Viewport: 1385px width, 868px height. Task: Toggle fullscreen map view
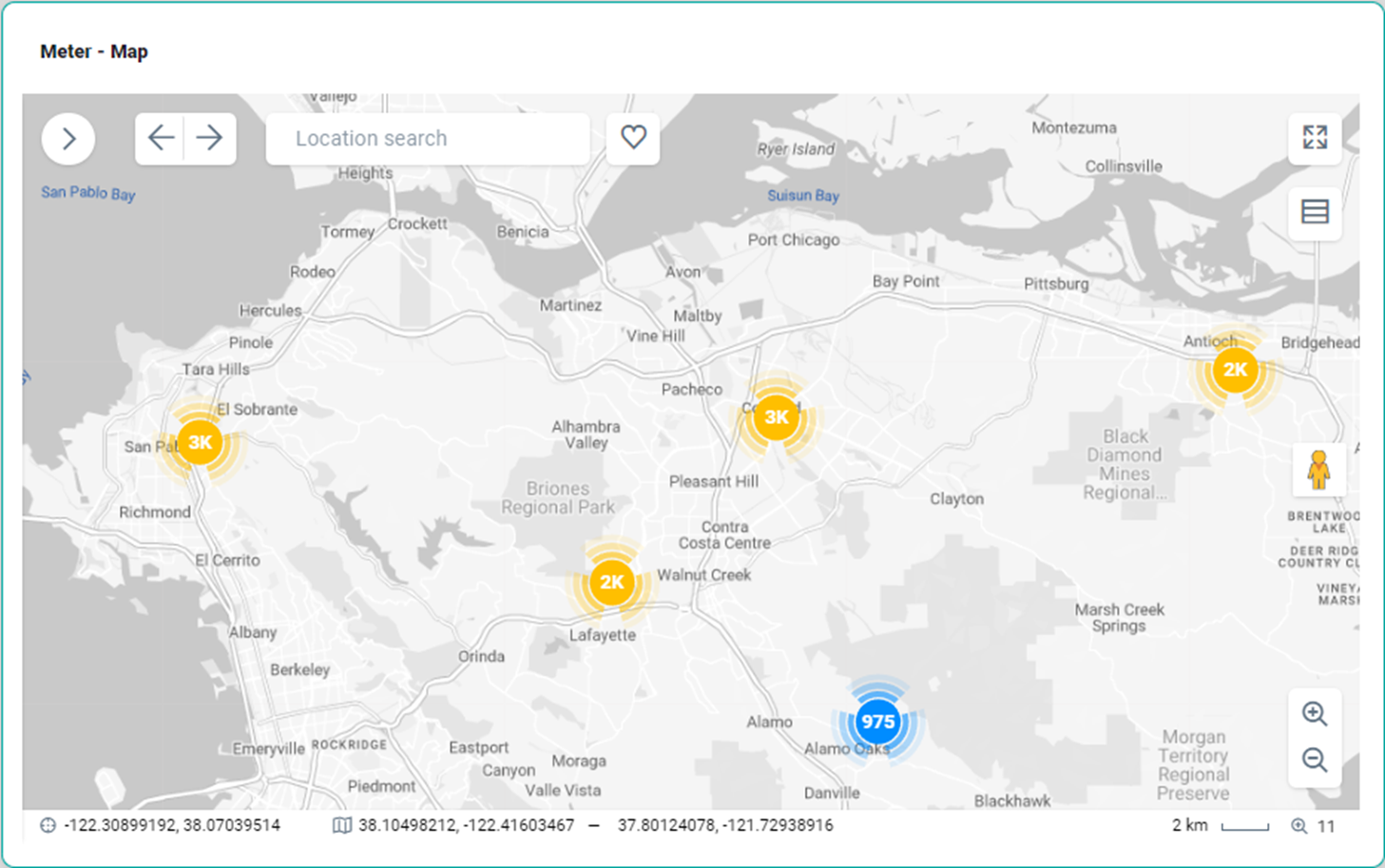click(1315, 138)
